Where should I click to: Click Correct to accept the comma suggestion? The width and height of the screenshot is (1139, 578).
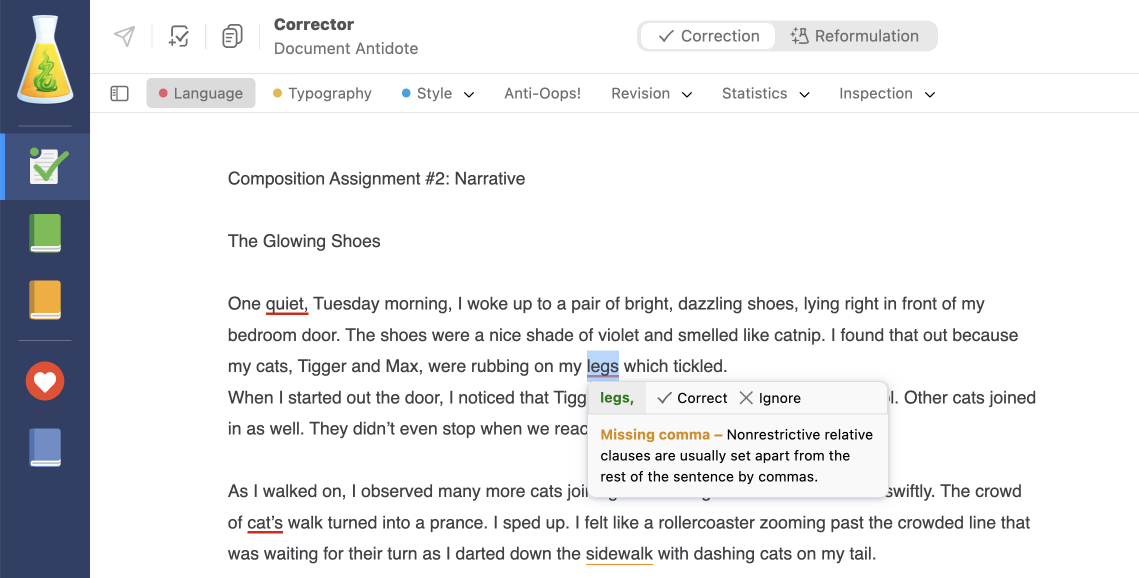click(690, 397)
